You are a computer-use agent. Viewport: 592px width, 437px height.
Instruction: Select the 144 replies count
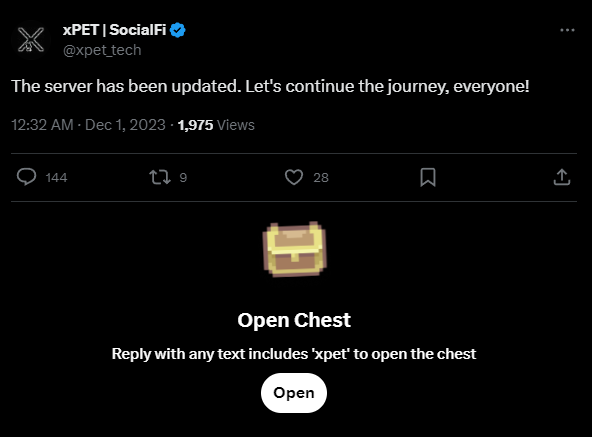56,178
